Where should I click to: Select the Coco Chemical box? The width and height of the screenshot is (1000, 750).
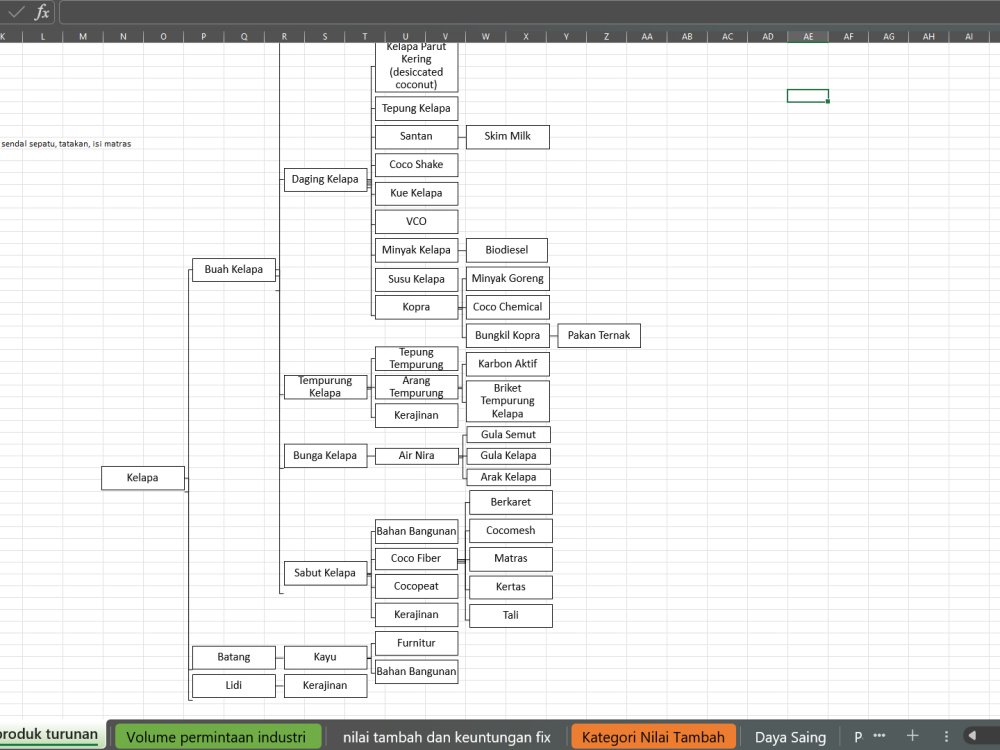pyautogui.click(x=508, y=307)
